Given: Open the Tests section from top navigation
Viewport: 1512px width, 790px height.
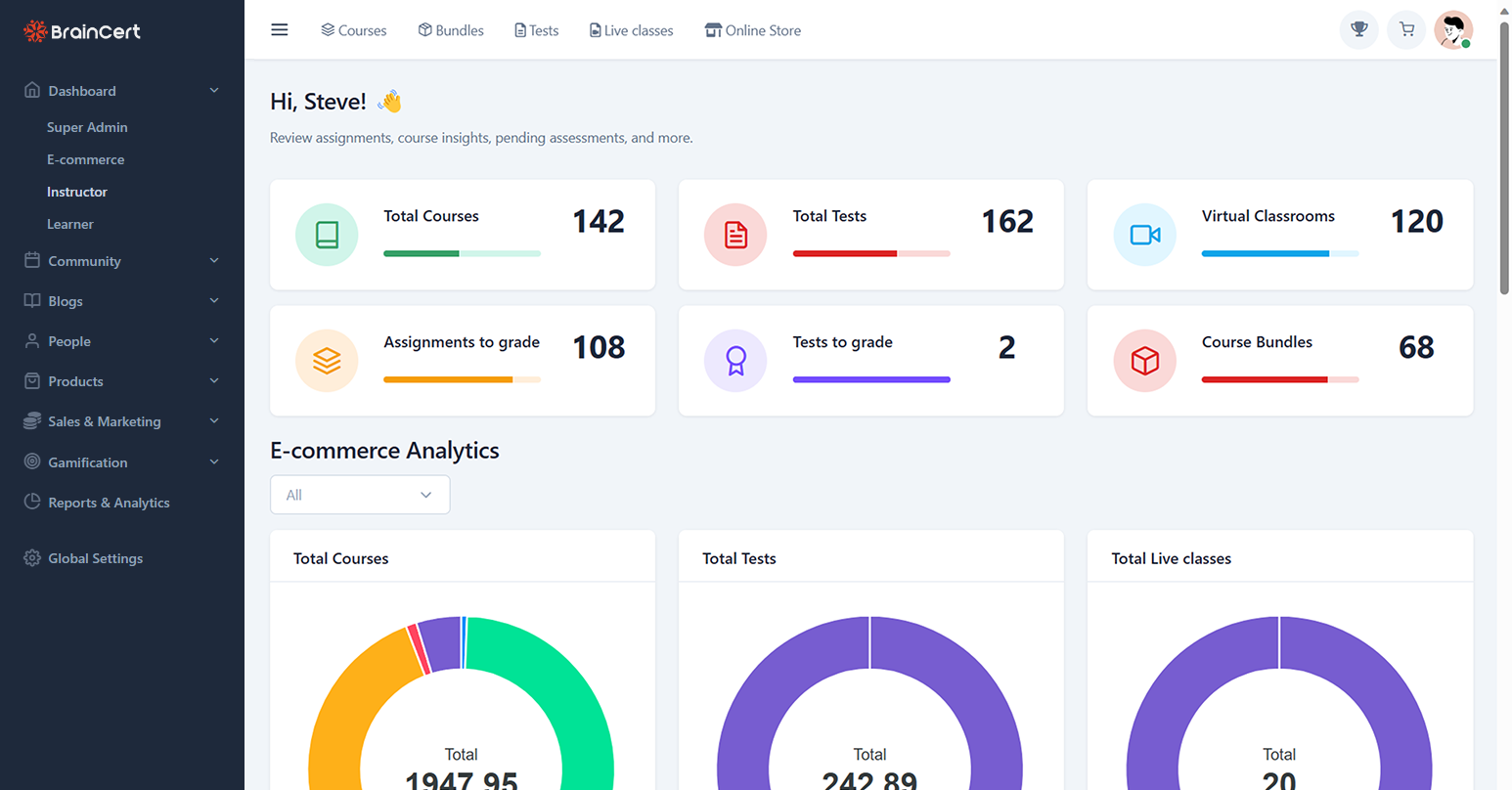Looking at the screenshot, I should tap(536, 29).
